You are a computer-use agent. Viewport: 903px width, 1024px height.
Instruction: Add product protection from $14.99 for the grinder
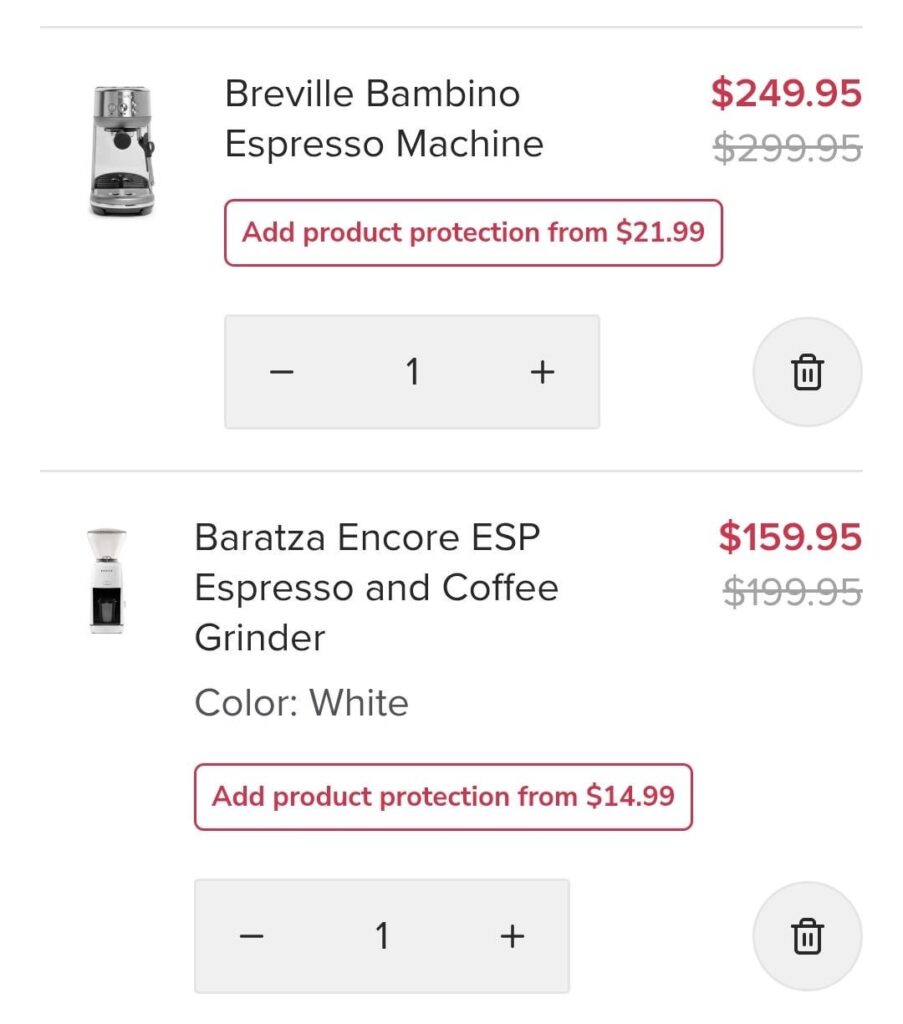point(444,797)
